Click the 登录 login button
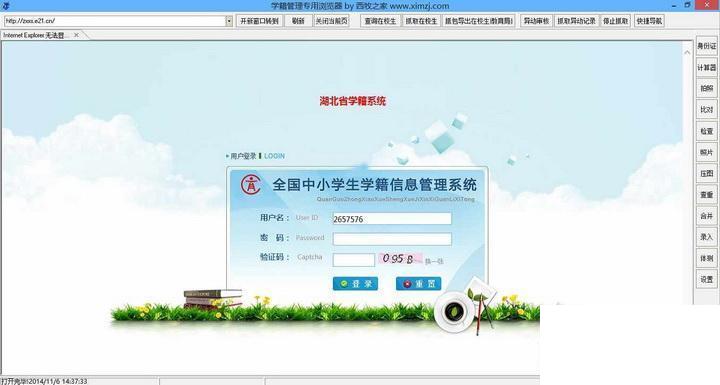Viewport: 720px width, 385px height. [x=355, y=284]
